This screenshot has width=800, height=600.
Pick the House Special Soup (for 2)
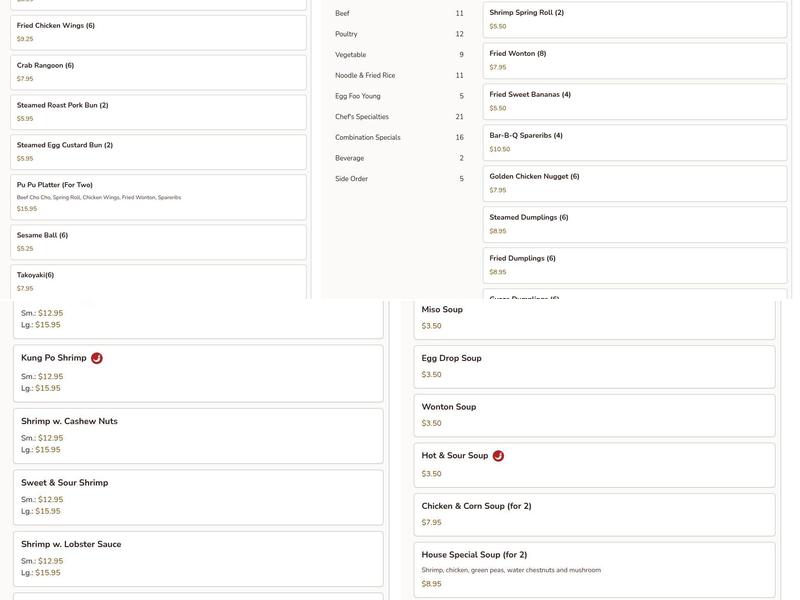[598, 569]
